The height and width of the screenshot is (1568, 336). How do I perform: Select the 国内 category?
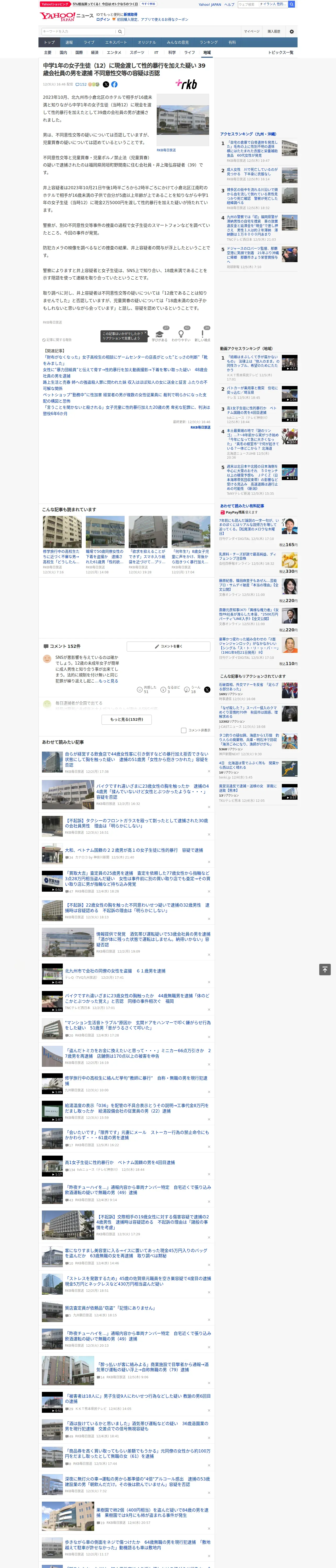(63, 52)
